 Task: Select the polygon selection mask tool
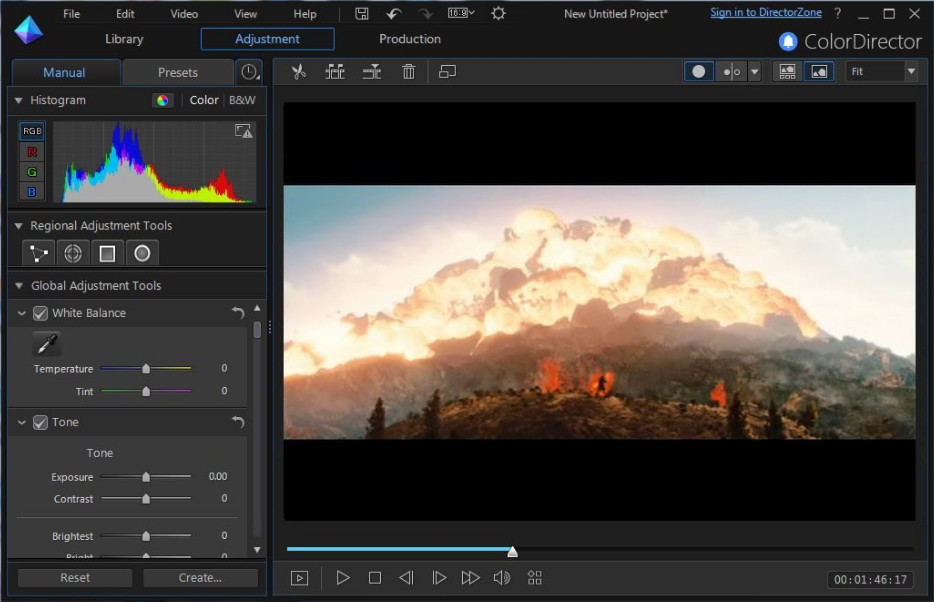pyautogui.click(x=39, y=254)
